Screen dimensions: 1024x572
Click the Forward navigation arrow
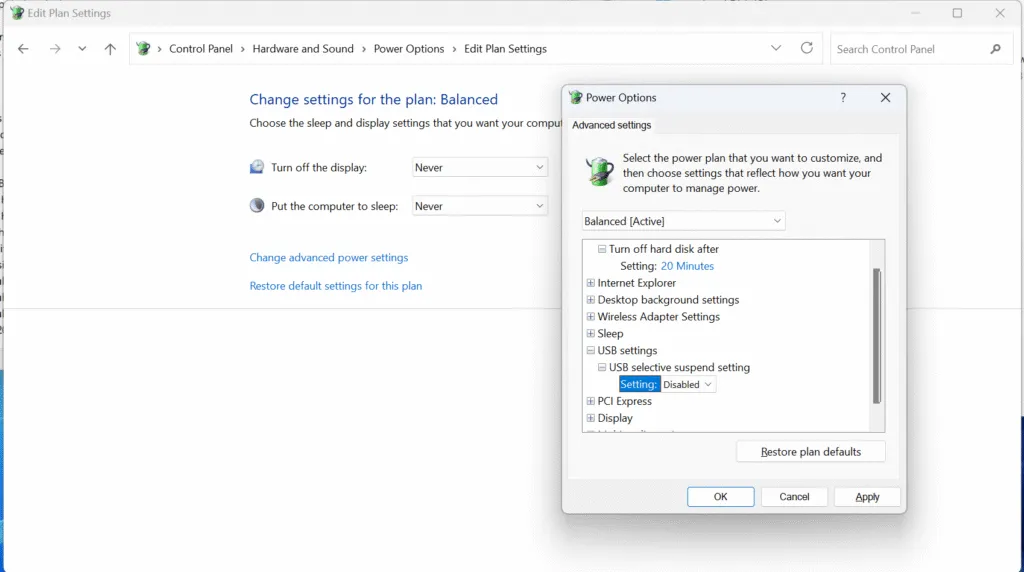click(55, 49)
